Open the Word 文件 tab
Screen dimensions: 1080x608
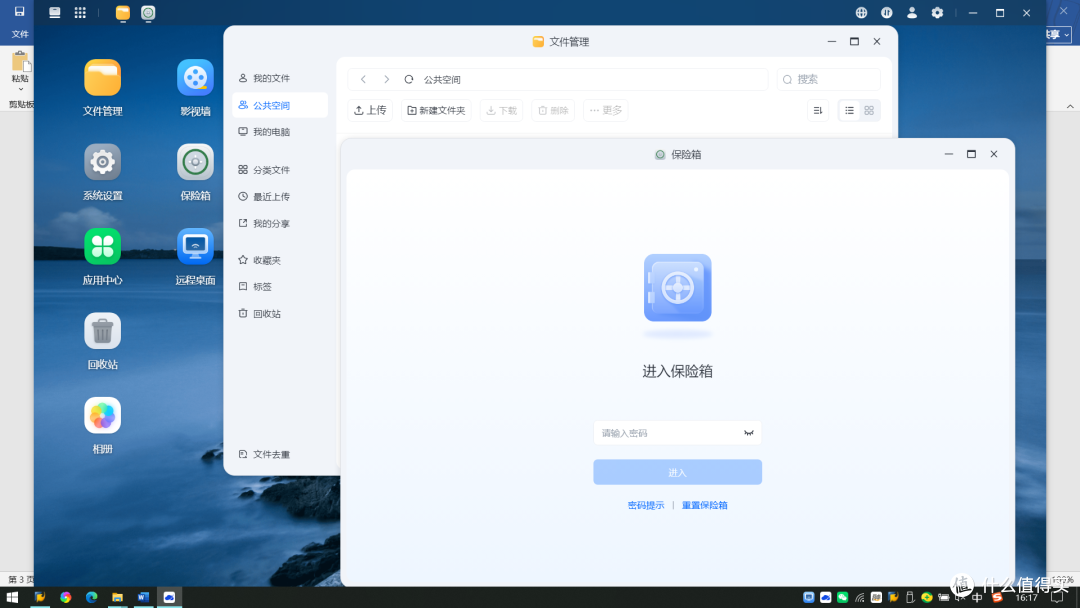click(x=20, y=34)
